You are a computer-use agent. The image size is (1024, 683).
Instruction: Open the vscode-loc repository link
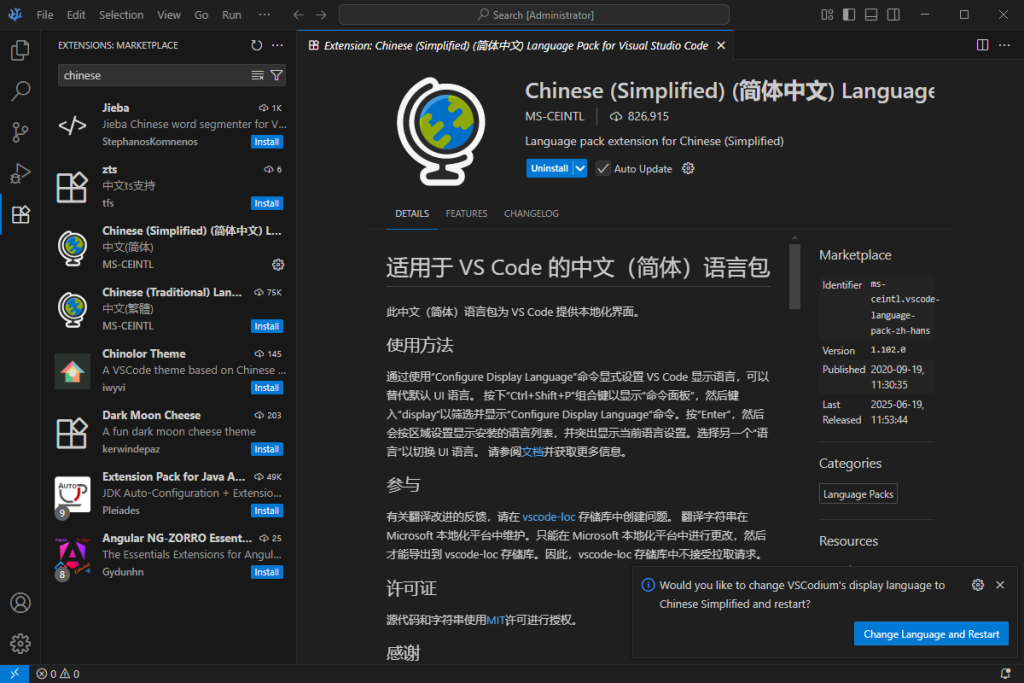[x=549, y=516]
